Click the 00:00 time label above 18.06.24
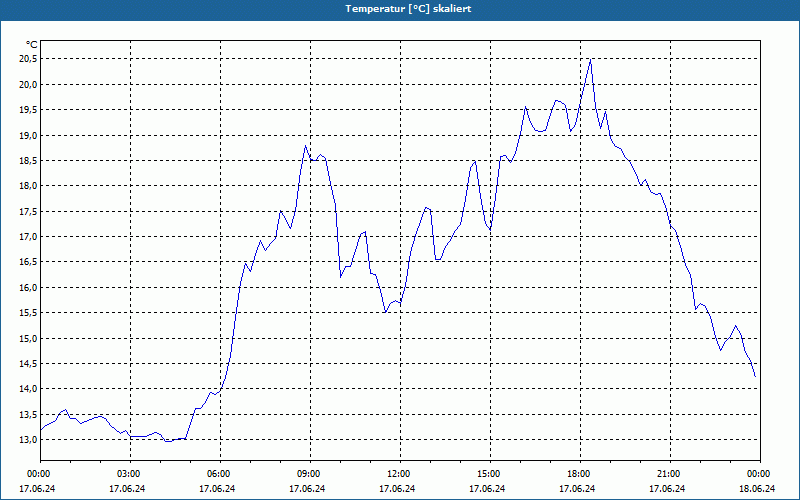The image size is (800, 500). point(758,474)
